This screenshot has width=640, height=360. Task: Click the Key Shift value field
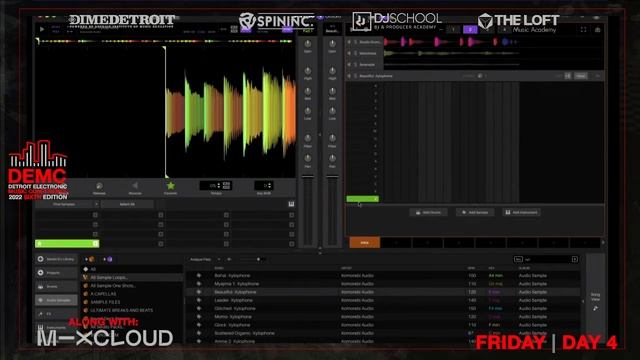pos(264,186)
